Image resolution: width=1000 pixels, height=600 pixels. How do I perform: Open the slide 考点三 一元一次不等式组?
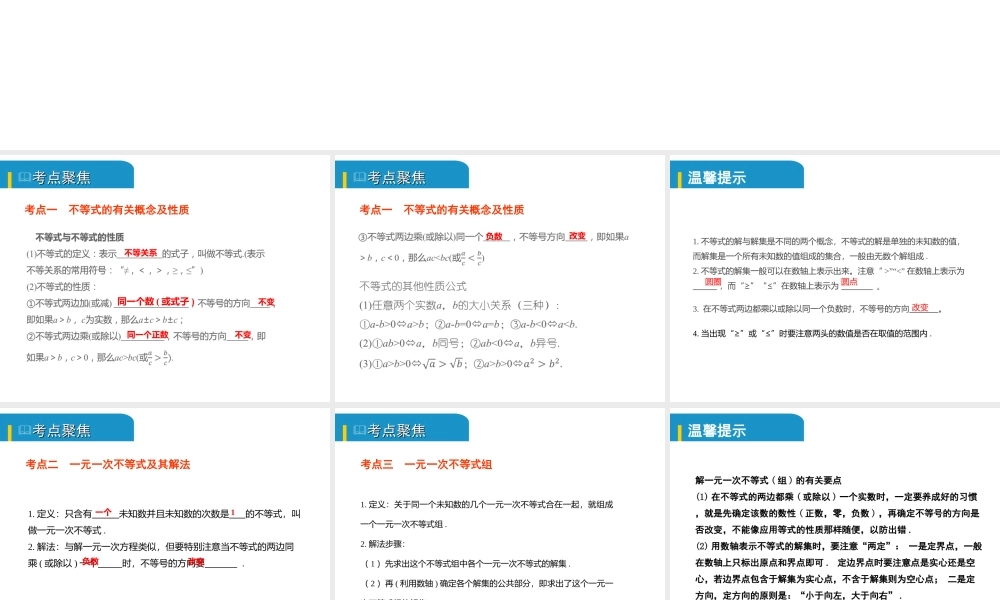pyautogui.click(x=499, y=504)
